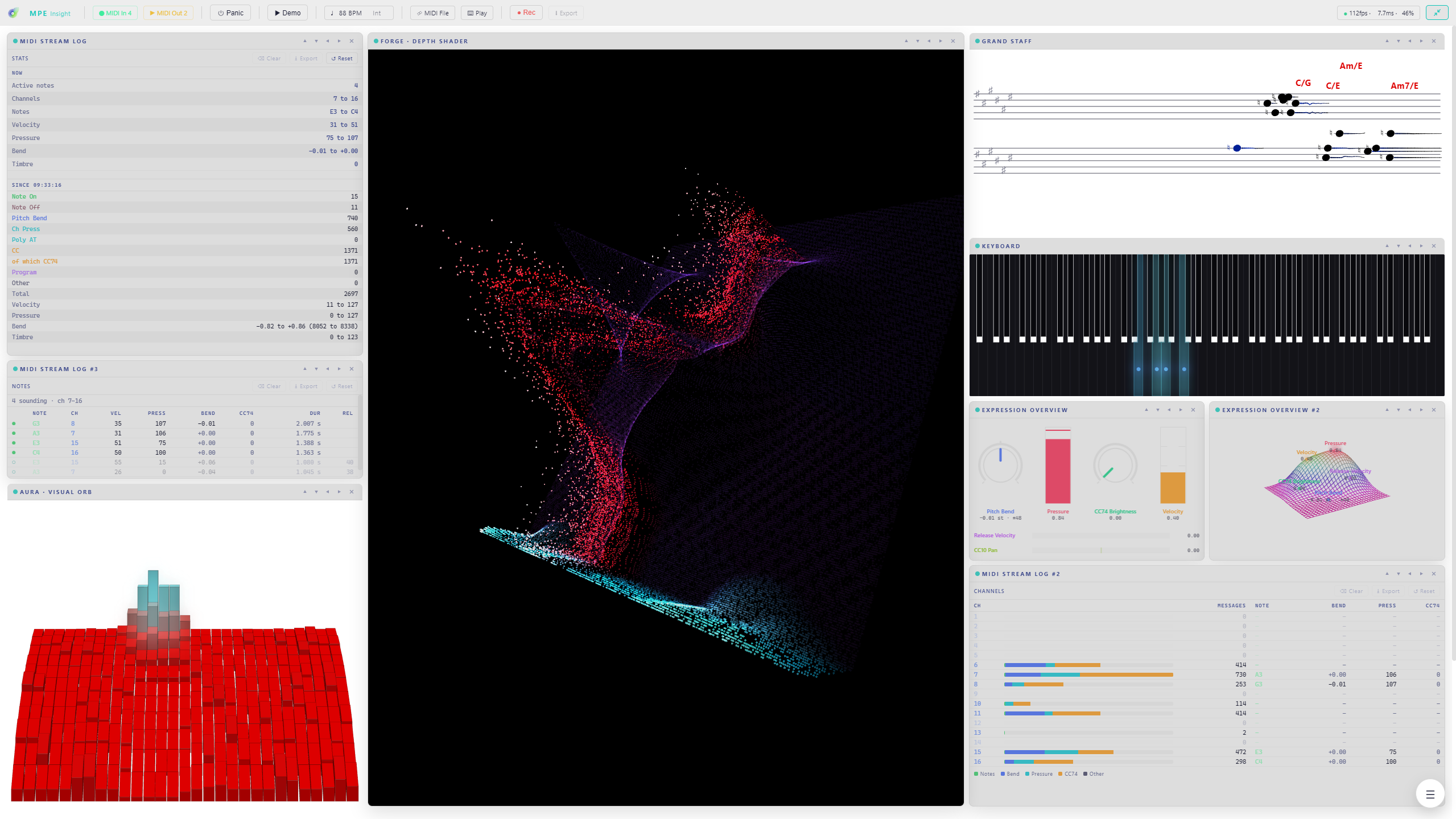Viewport: 1456px width, 819px height.
Task: Start recording with Rec button
Action: [x=526, y=13]
